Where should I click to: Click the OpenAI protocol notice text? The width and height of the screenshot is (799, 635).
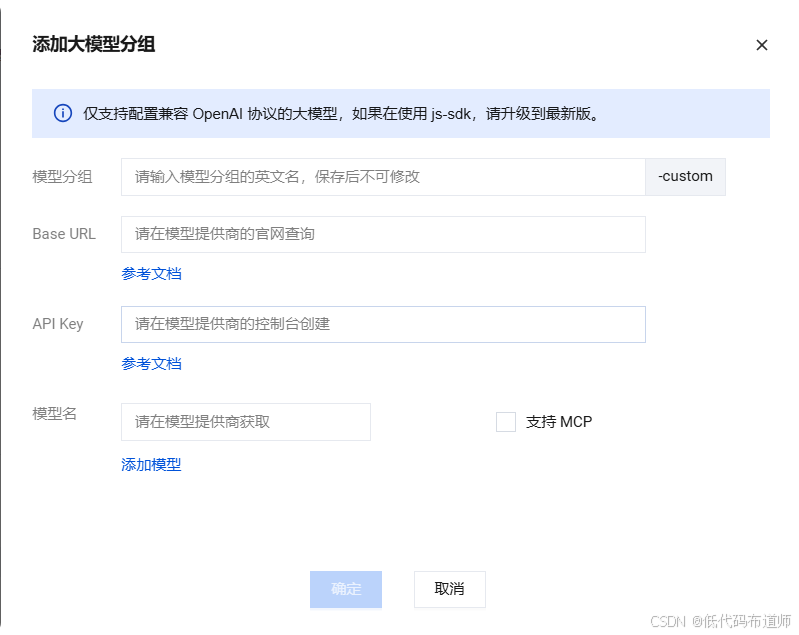[341, 114]
